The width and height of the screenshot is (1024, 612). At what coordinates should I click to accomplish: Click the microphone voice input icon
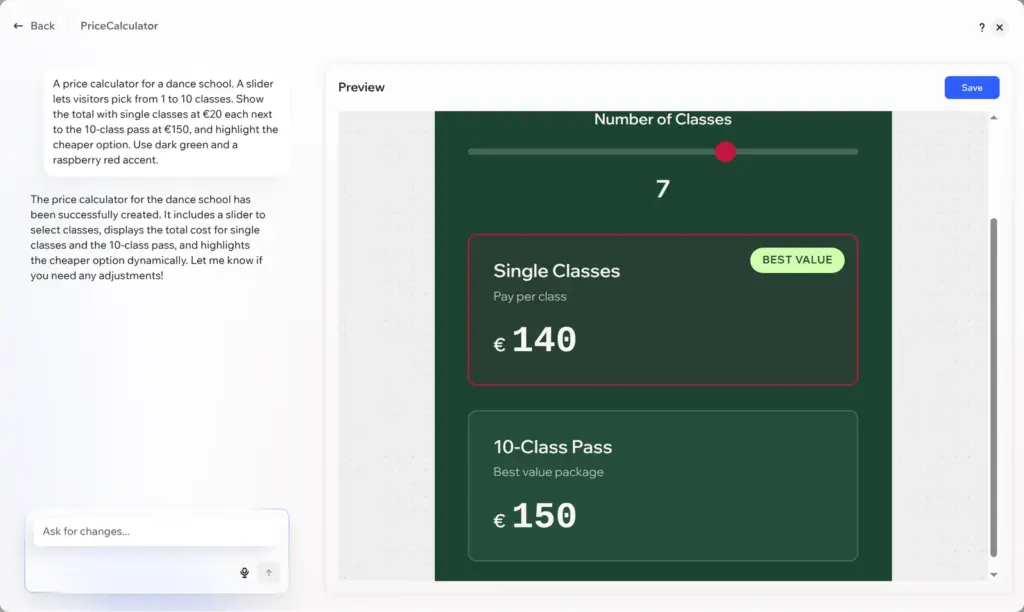(244, 573)
